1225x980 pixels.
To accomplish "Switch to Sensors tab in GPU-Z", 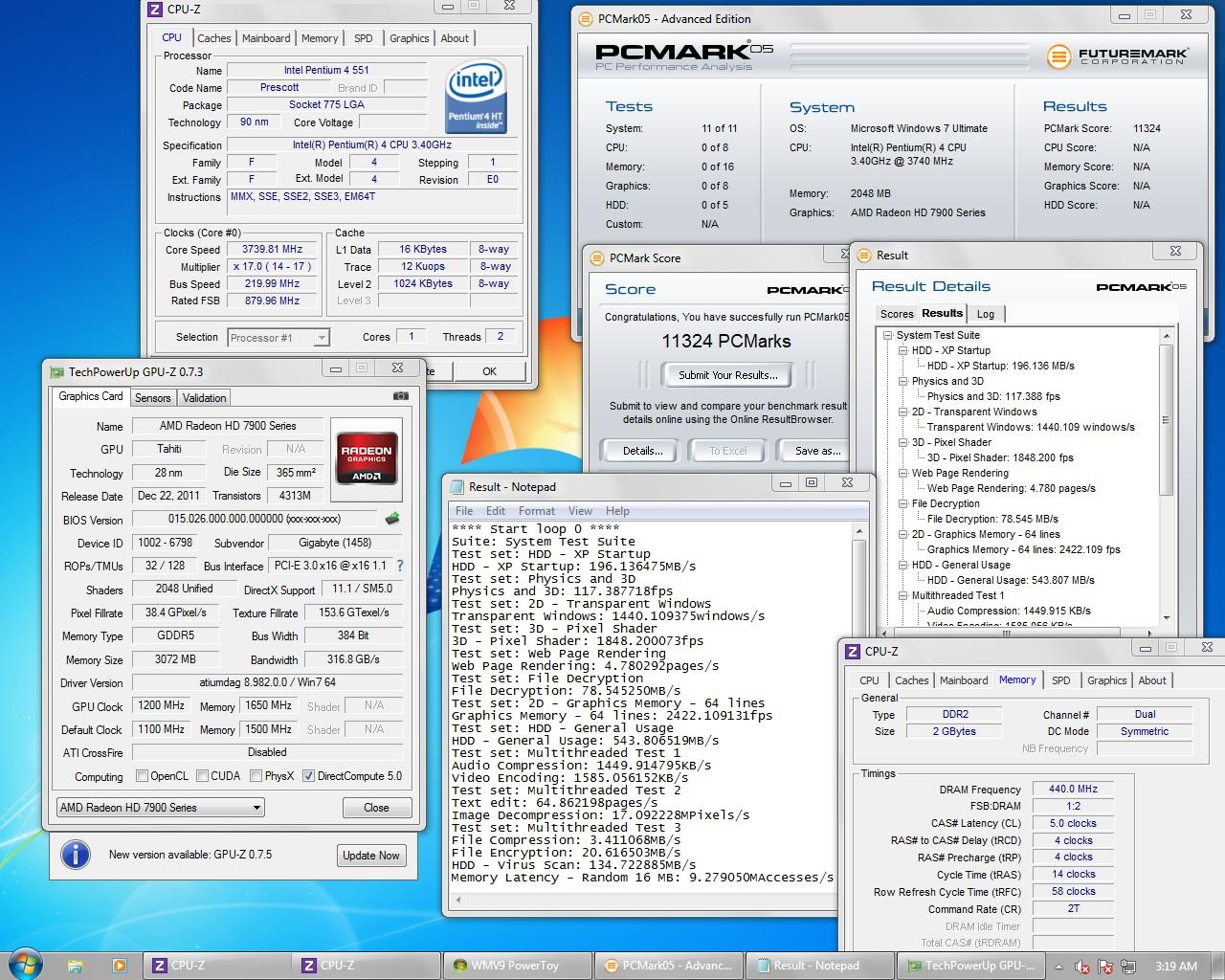I will (152, 398).
